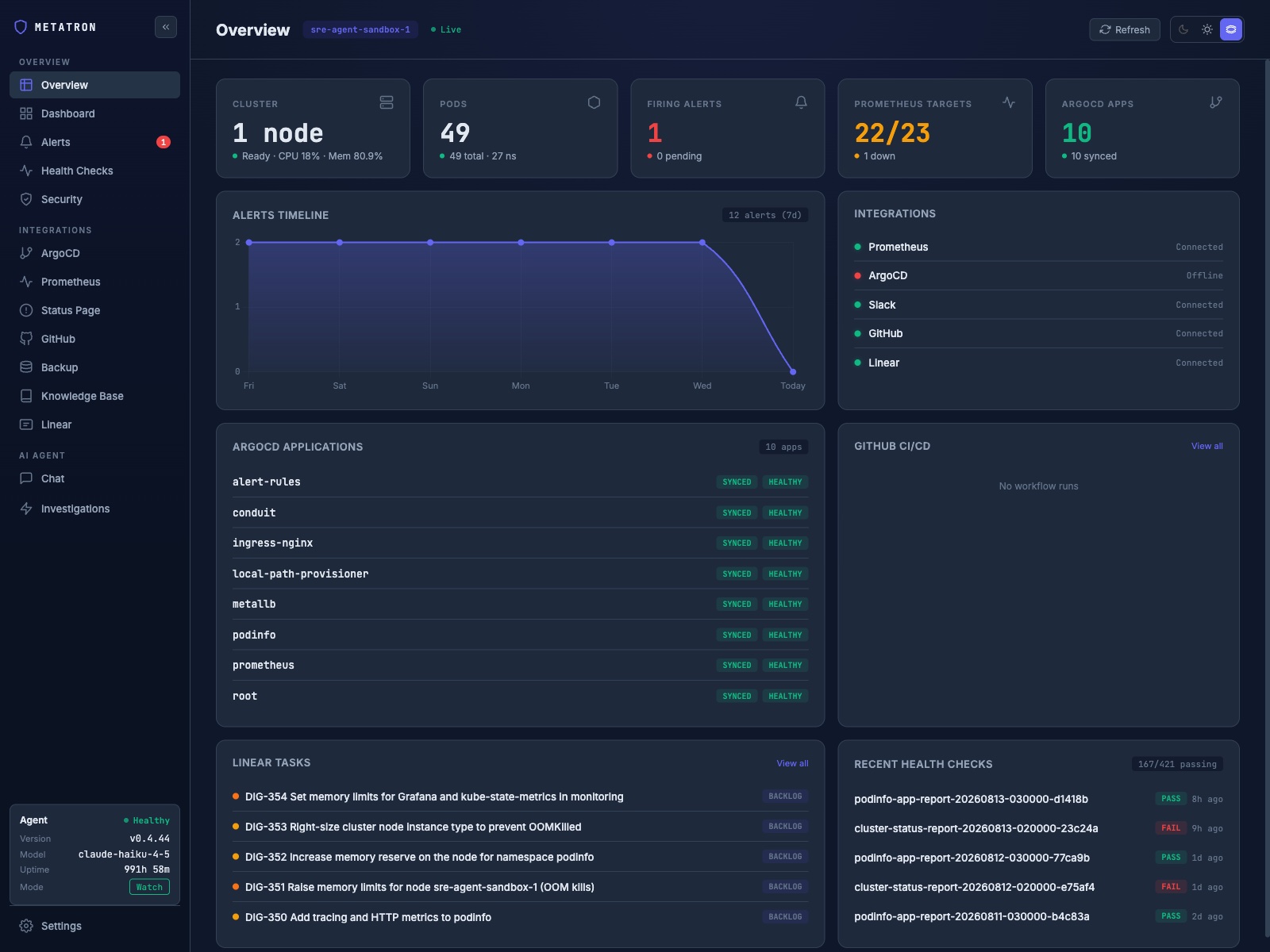Open cluster-status-report-20260812-020000-e75af4 check
Screen dimensions: 1270x952
[1038, 887]
